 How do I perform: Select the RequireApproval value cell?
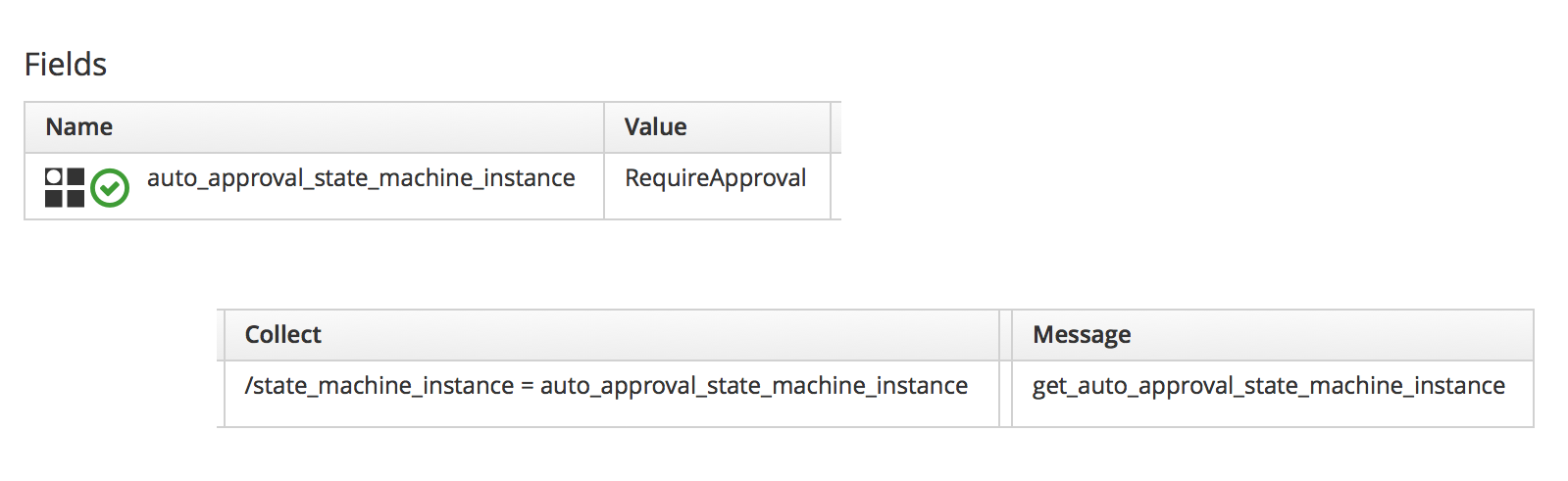pos(715,178)
